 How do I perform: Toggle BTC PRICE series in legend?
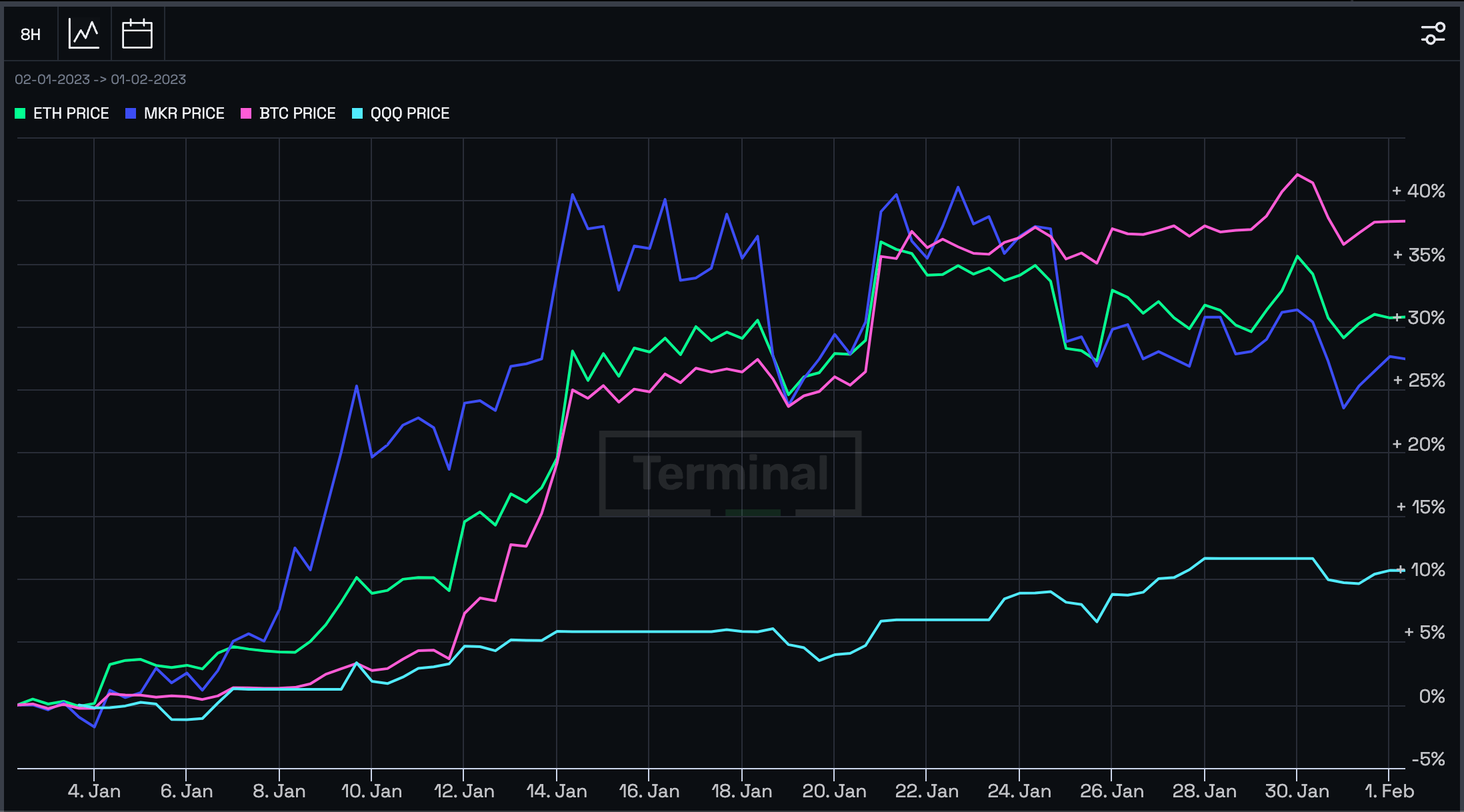tap(288, 113)
